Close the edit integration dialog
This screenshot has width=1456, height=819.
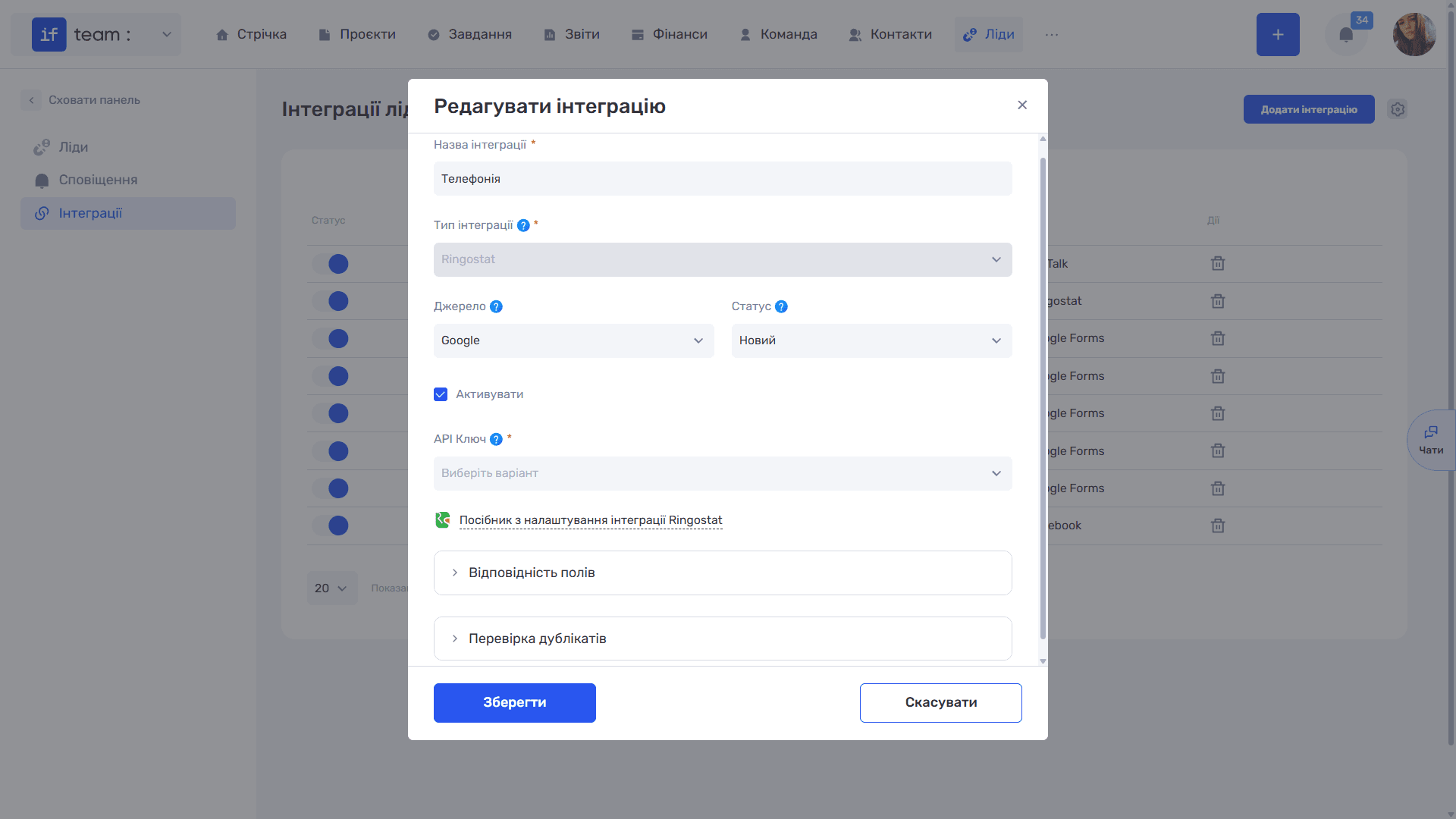(1022, 105)
